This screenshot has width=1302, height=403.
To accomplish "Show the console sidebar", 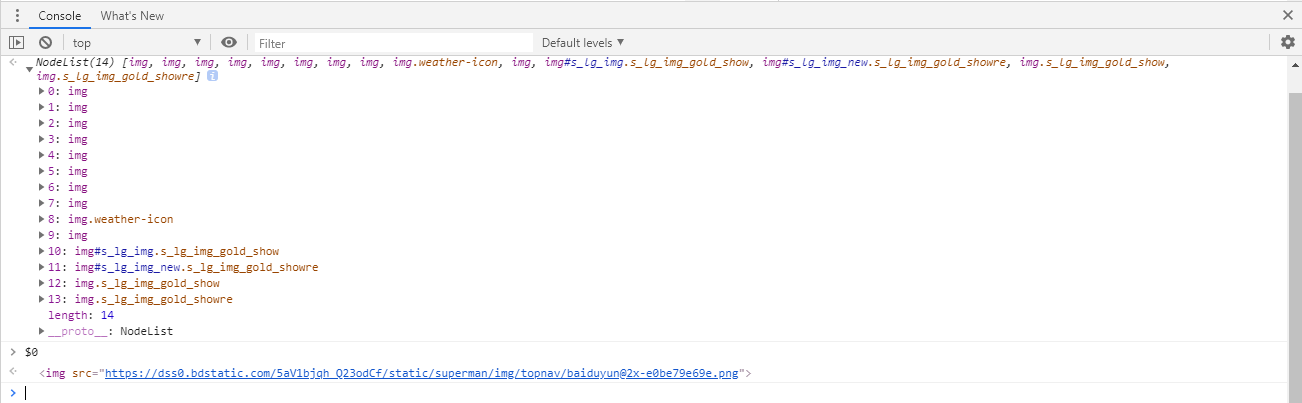I will pyautogui.click(x=16, y=42).
